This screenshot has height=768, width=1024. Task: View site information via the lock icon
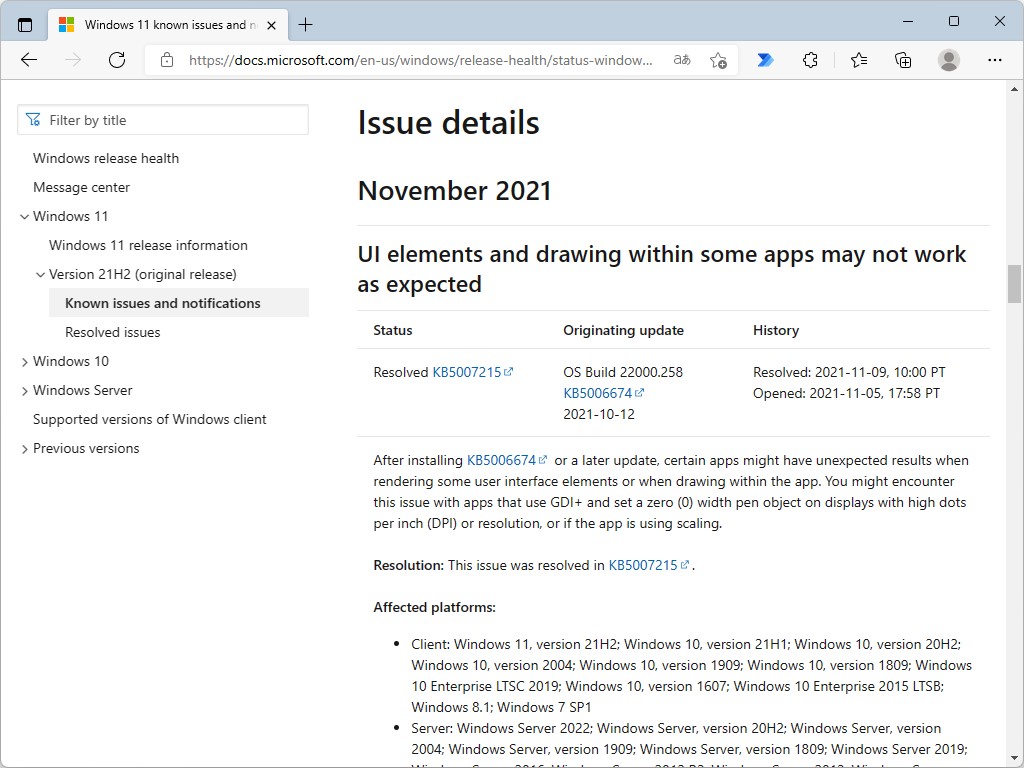[x=167, y=60]
